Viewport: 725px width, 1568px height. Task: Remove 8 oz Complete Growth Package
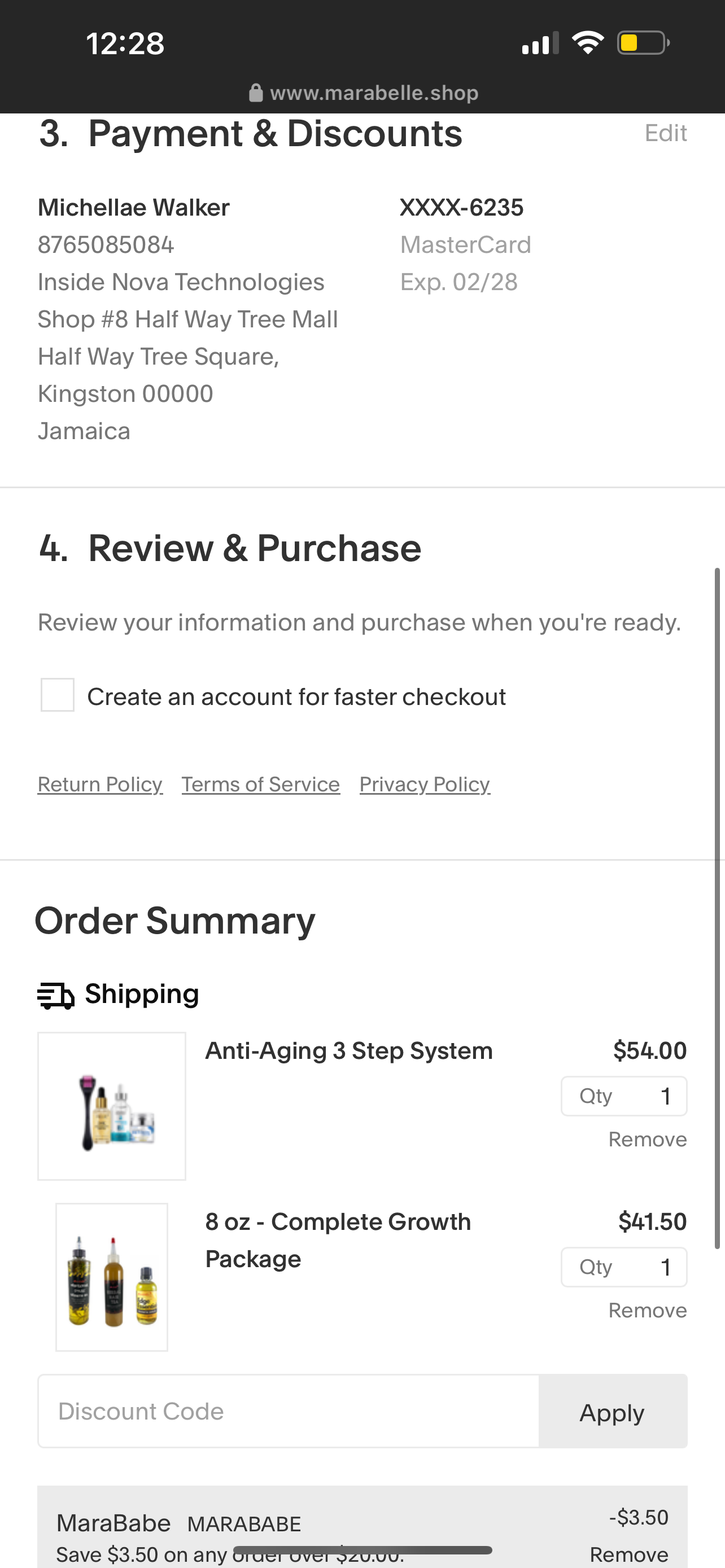[648, 1311]
